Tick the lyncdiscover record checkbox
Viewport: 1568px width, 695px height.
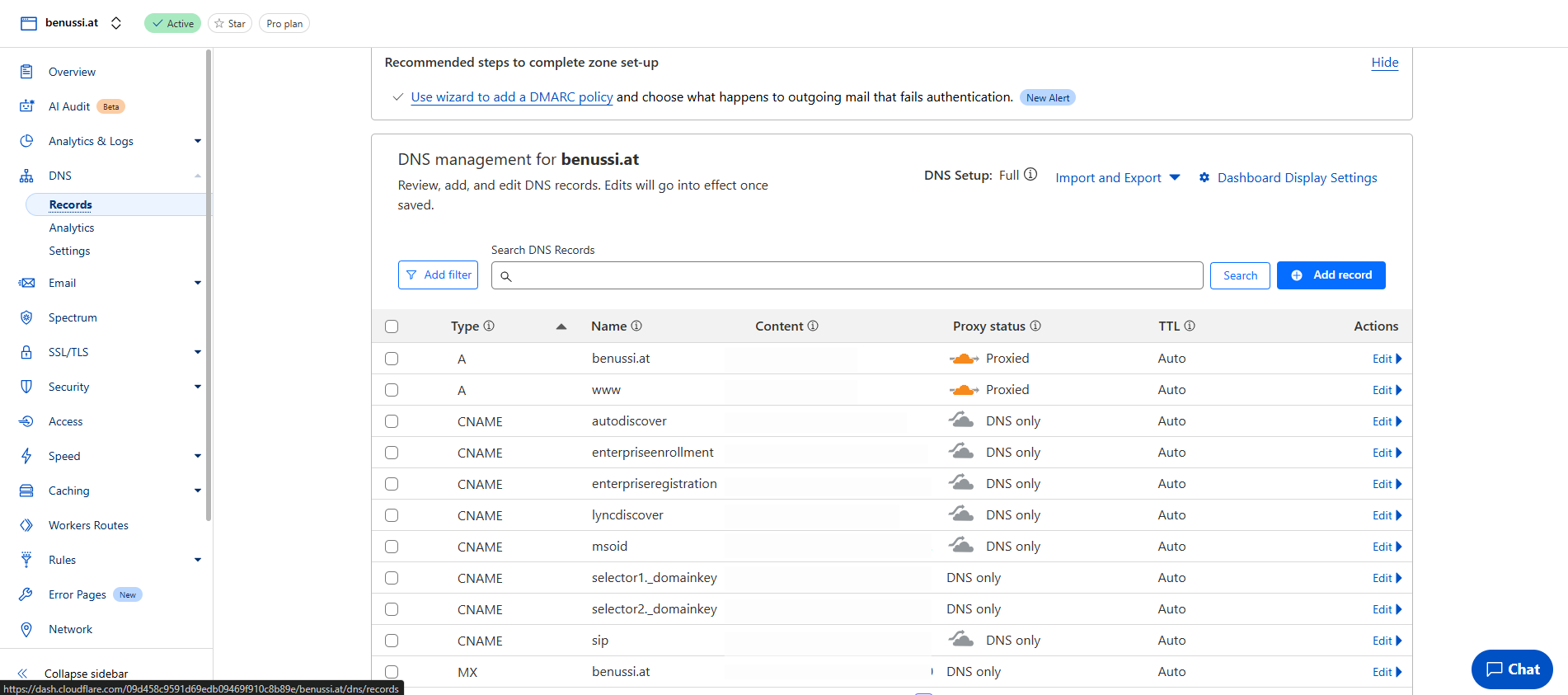392,515
